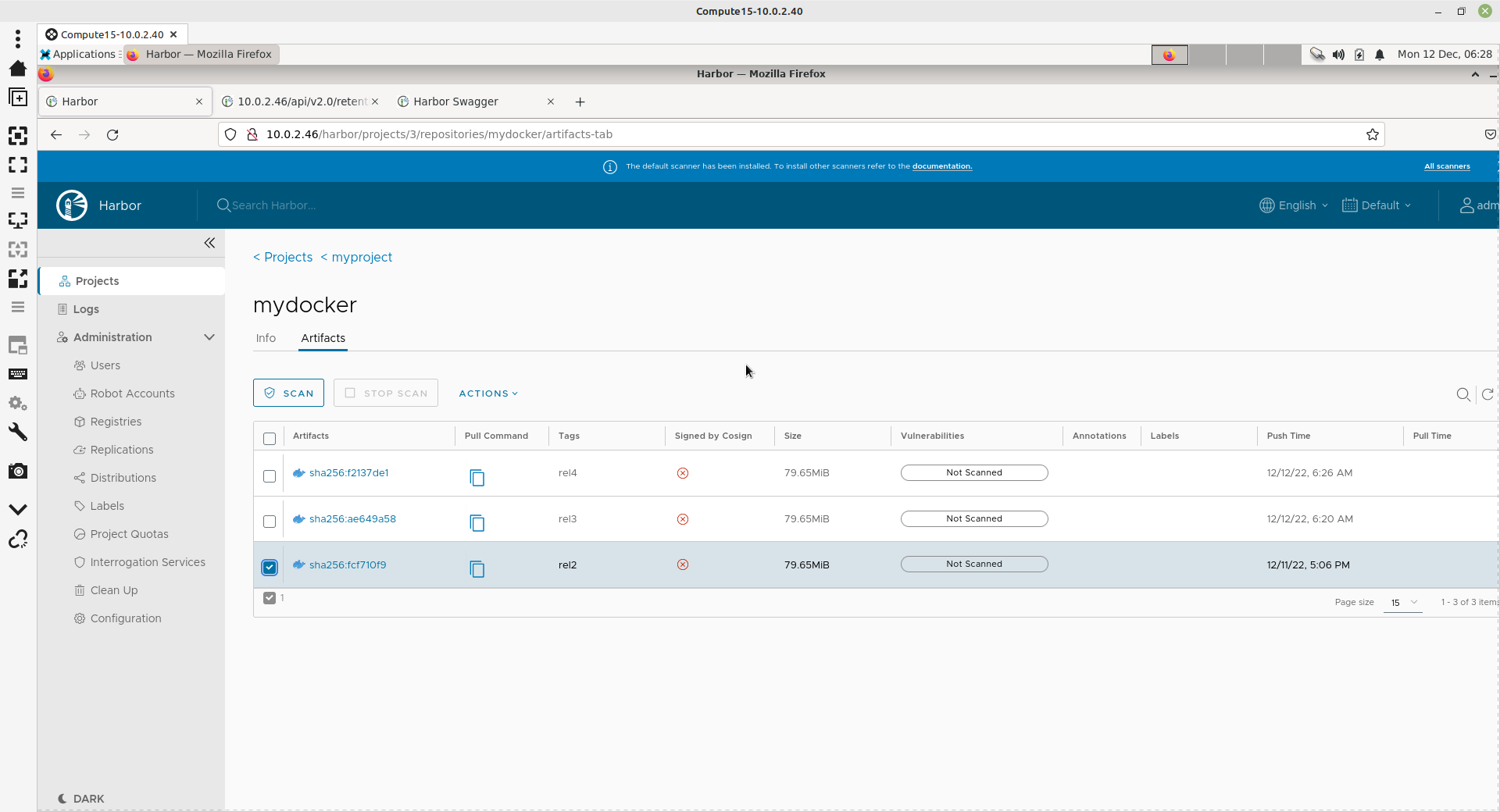Bookmark this page with star icon
This screenshot has height=812, width=1500.
click(1372, 134)
